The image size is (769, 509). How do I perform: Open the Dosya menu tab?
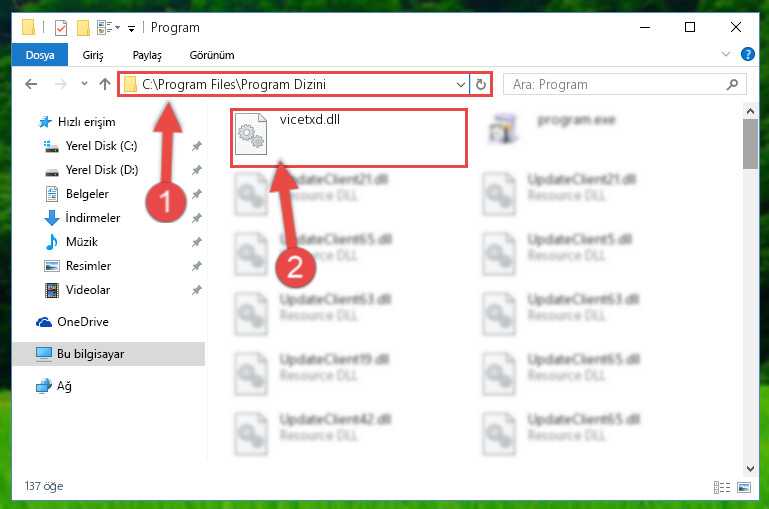[40, 55]
